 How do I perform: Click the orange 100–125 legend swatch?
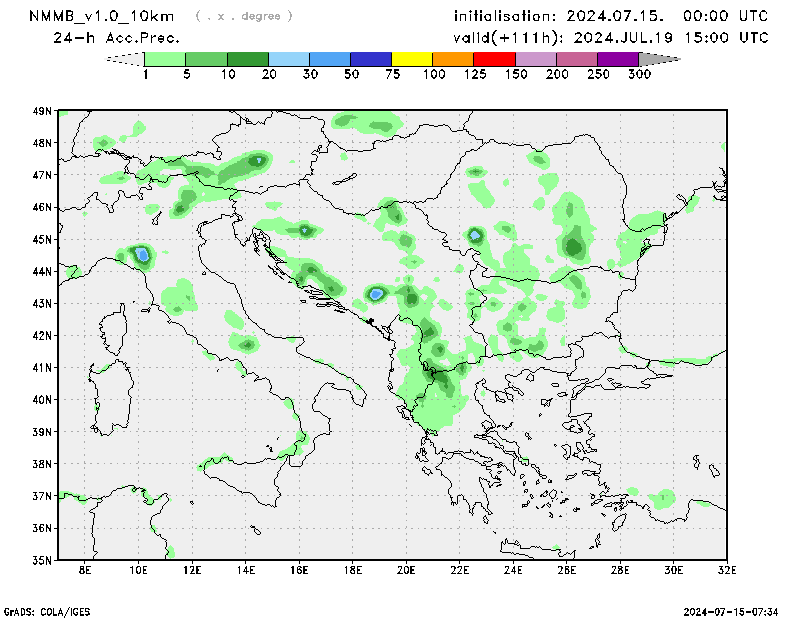coord(454,60)
